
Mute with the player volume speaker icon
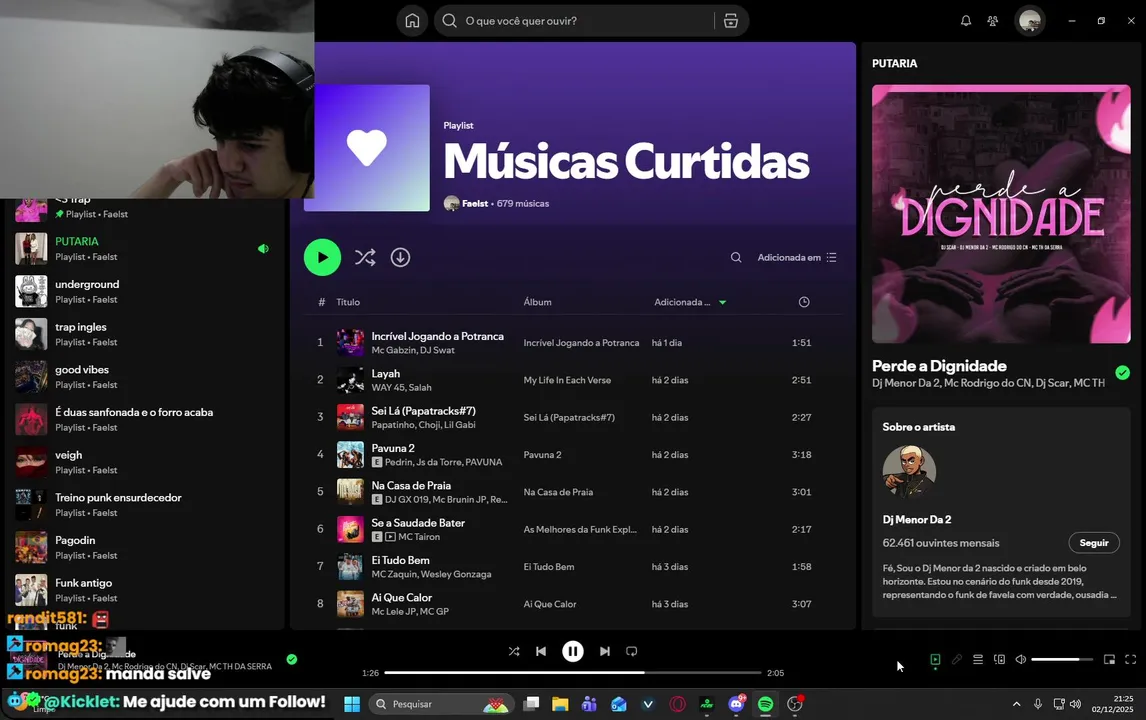(x=1021, y=659)
